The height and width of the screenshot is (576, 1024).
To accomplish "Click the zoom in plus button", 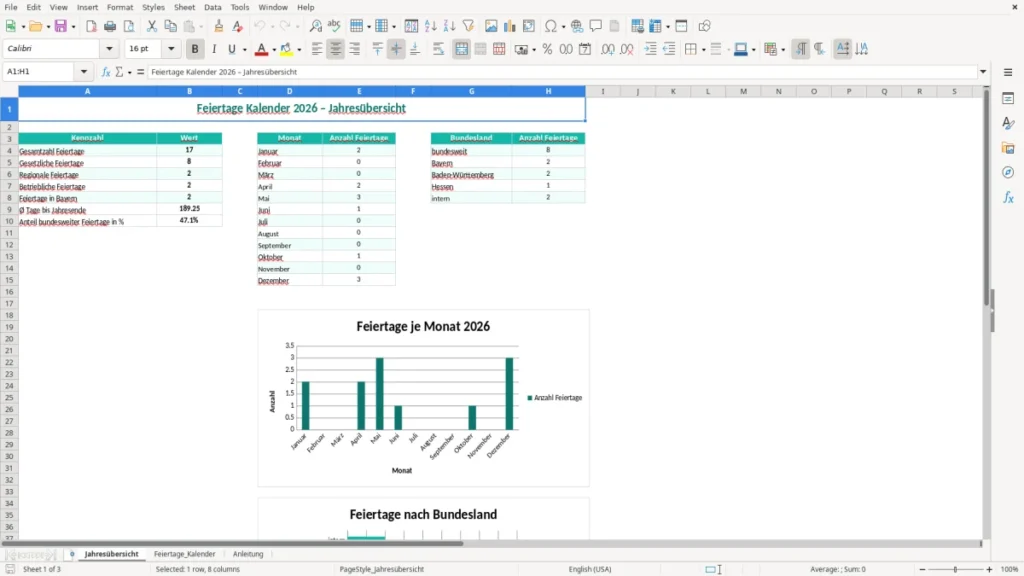I will pos(989,569).
